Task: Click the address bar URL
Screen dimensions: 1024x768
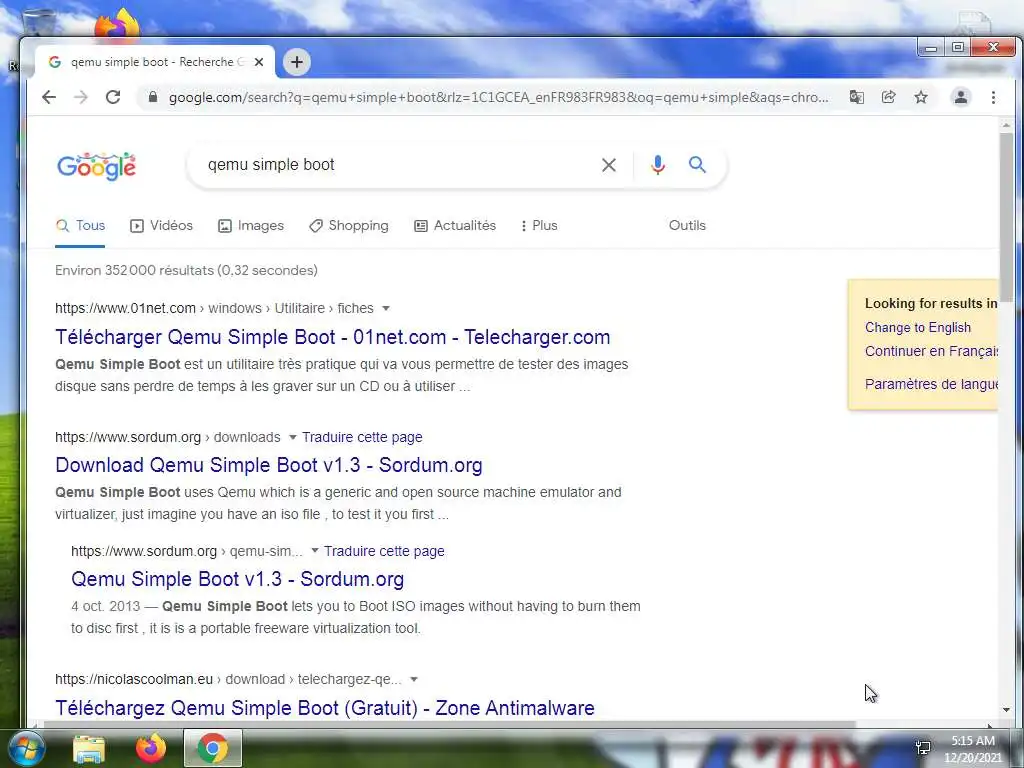Action: point(498,97)
